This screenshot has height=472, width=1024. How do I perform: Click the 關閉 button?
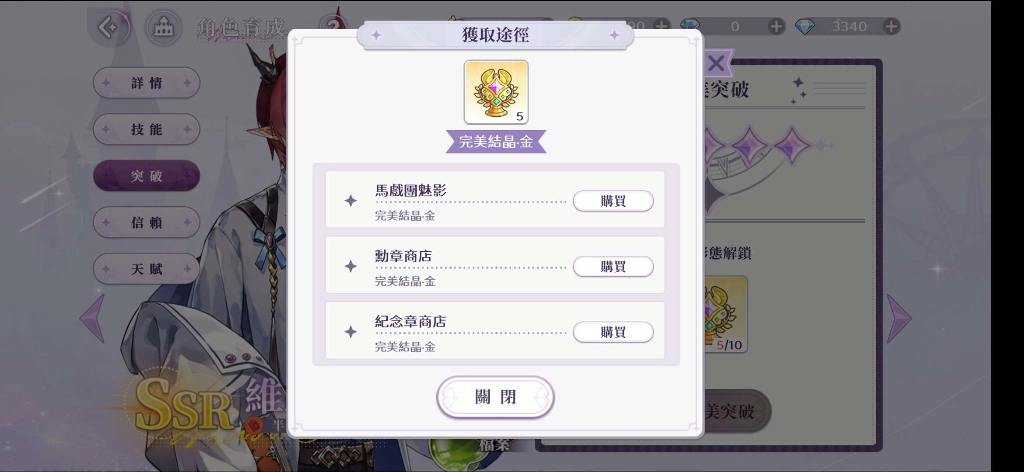(x=495, y=397)
